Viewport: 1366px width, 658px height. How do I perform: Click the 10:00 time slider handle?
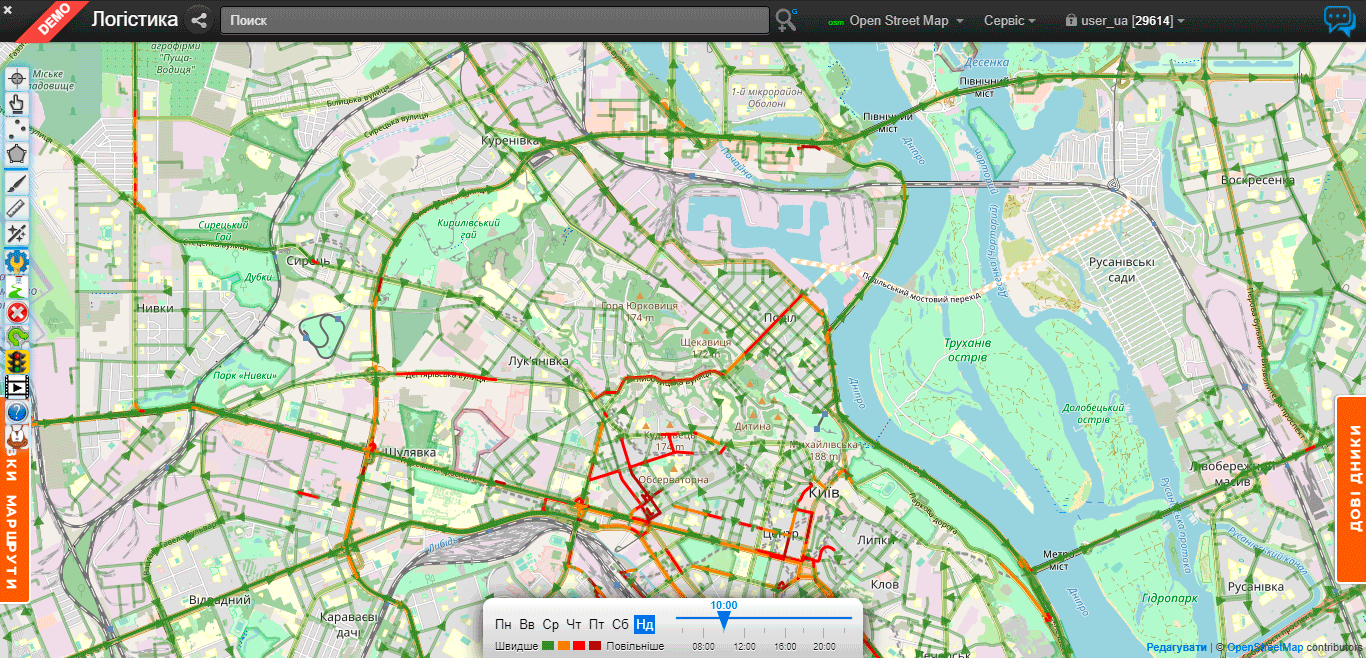pyautogui.click(x=724, y=622)
